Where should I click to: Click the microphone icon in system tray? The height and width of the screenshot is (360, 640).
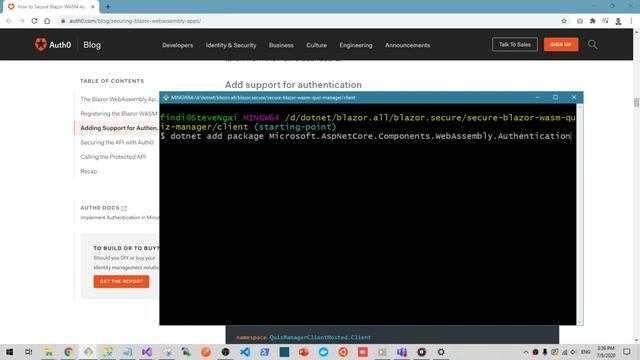[x=544, y=352]
